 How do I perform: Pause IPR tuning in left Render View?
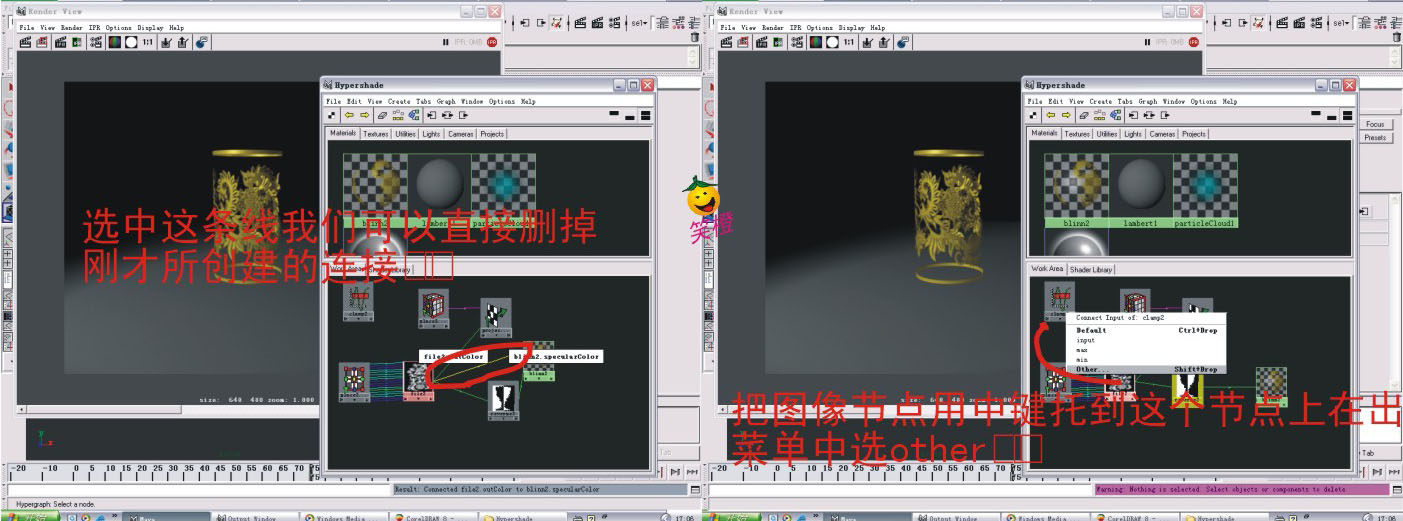(x=446, y=43)
